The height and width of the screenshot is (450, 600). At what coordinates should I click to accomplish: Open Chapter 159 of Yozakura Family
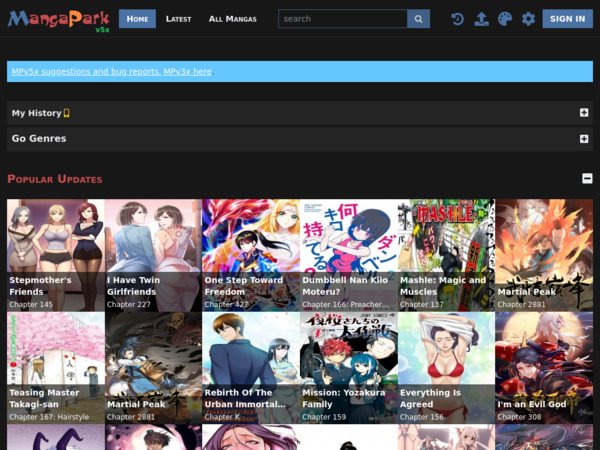point(324,417)
